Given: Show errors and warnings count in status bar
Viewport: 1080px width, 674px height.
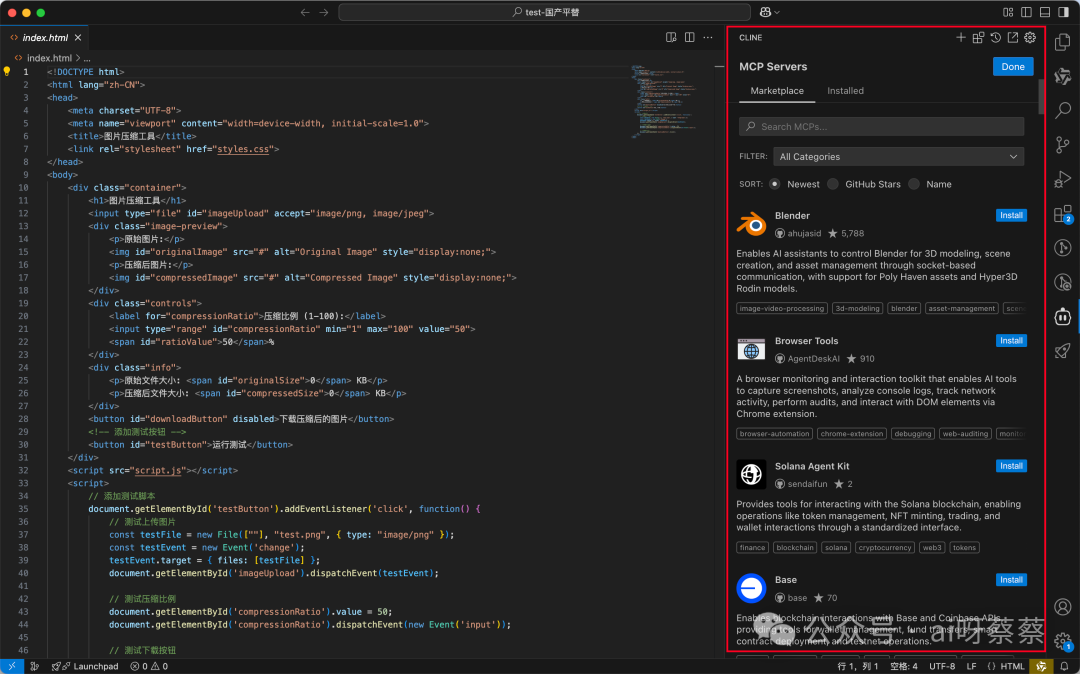Looking at the screenshot, I should point(149,666).
